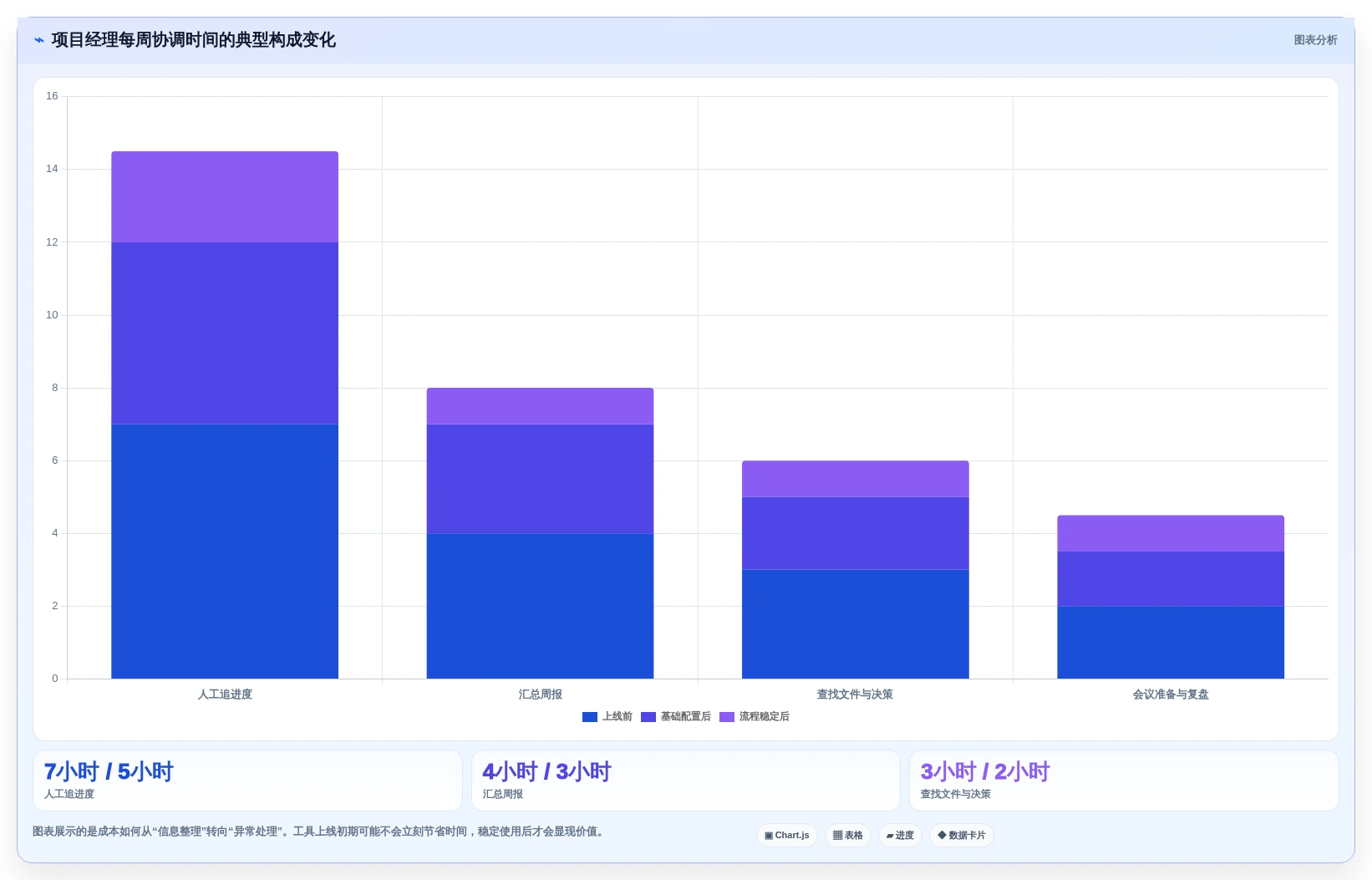Viewport: 1372px width, 880px height.
Task: Toggle the 基础配置后 legend color box
Action: [x=648, y=717]
